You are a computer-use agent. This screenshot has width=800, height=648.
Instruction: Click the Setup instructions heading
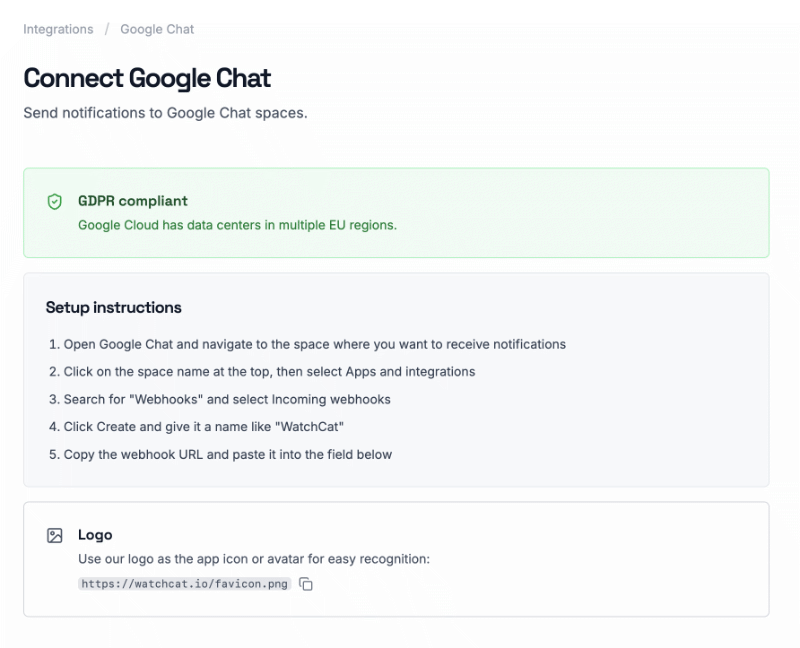[x=113, y=307]
